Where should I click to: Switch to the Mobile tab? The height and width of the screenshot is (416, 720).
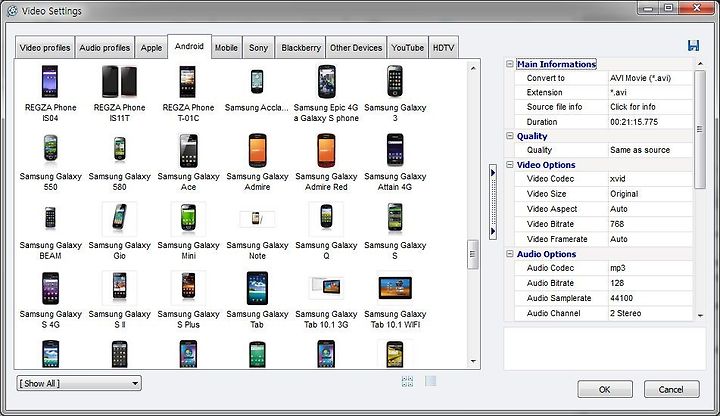(226, 48)
